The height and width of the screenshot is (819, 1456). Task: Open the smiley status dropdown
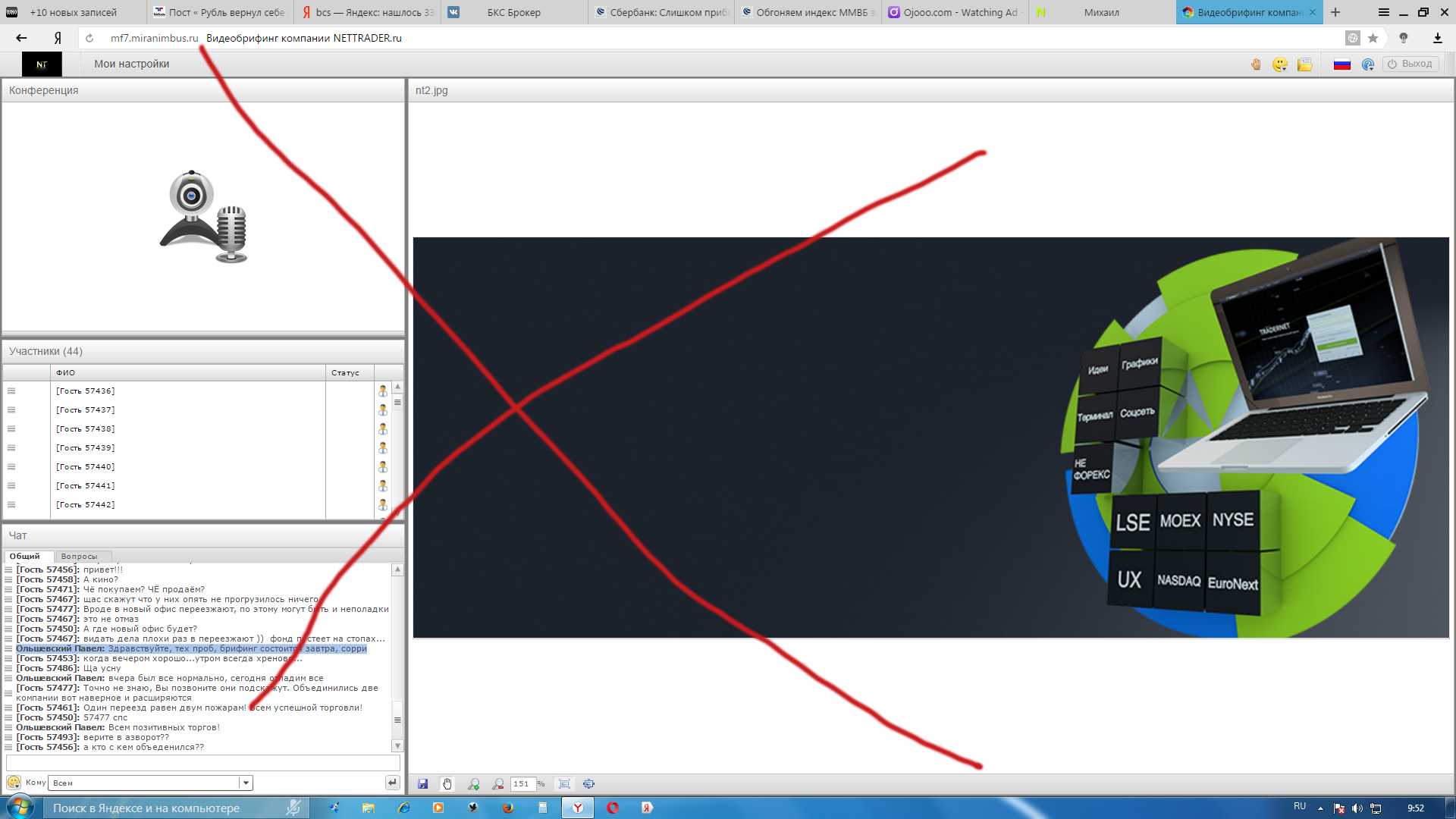click(x=1280, y=64)
